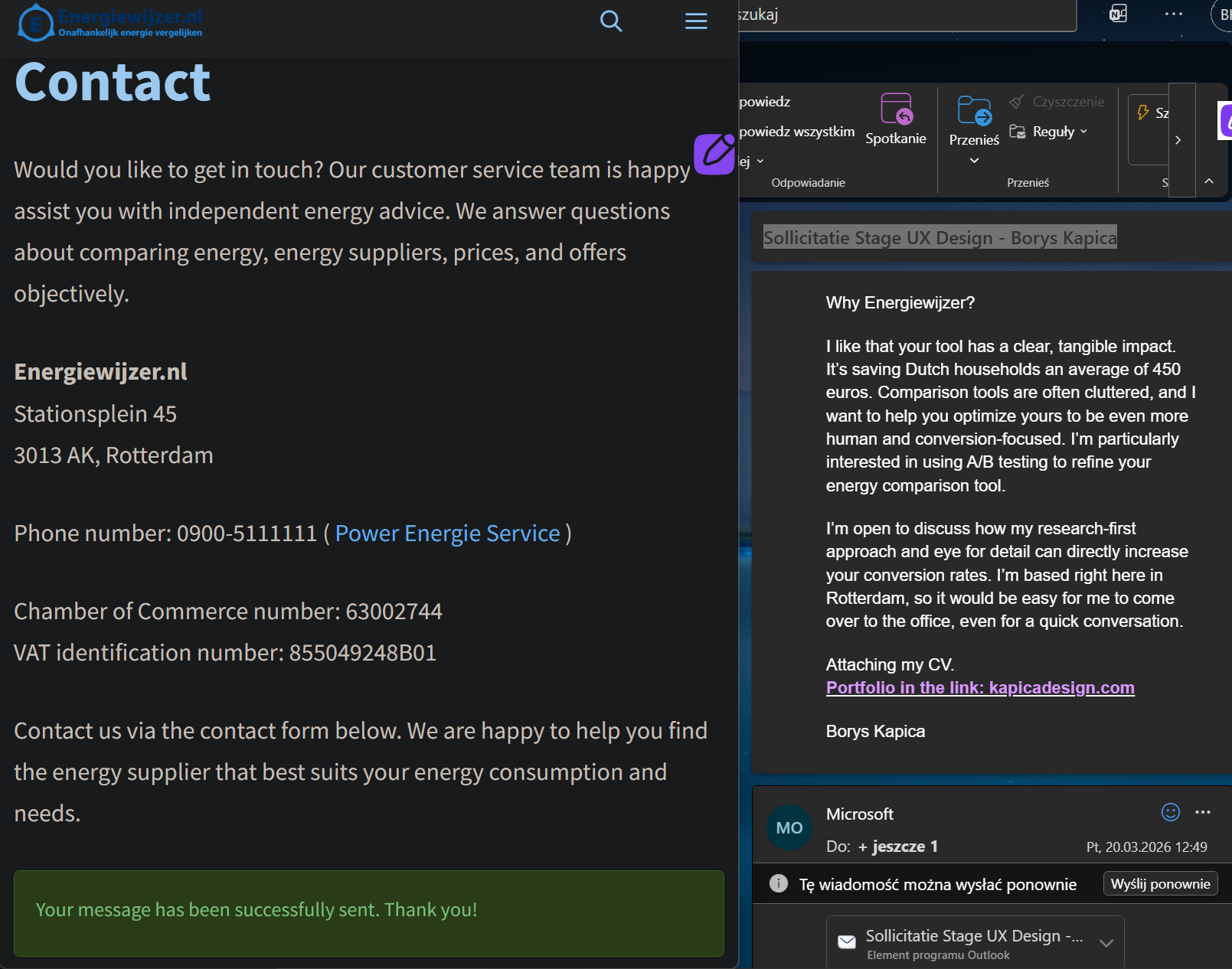The image size is (1232, 969).
Task: Open more actions for the Microsoft message
Action: 1203,812
